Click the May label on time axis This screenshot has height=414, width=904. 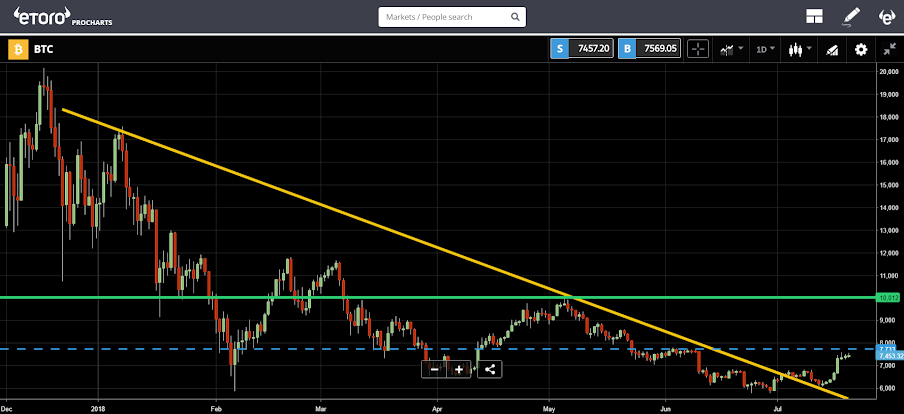[549, 408]
